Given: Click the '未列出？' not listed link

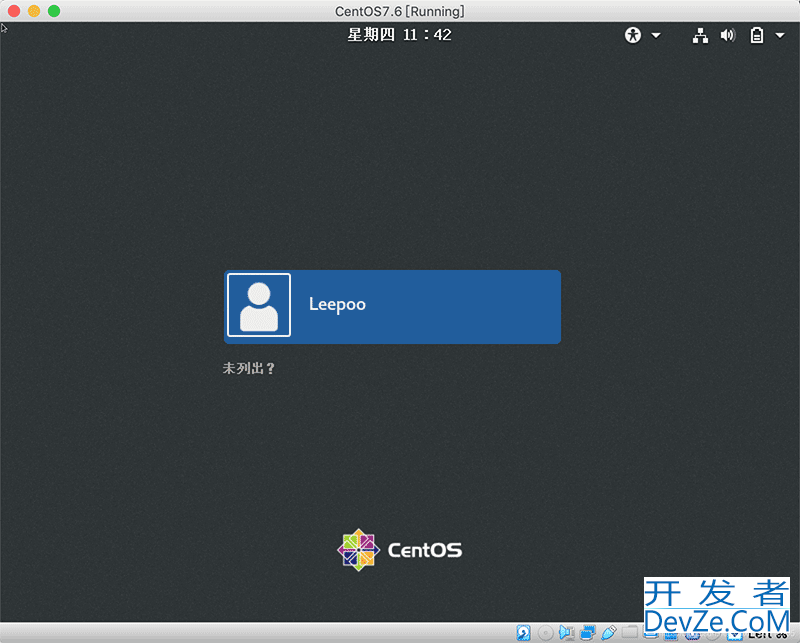Looking at the screenshot, I should (249, 368).
